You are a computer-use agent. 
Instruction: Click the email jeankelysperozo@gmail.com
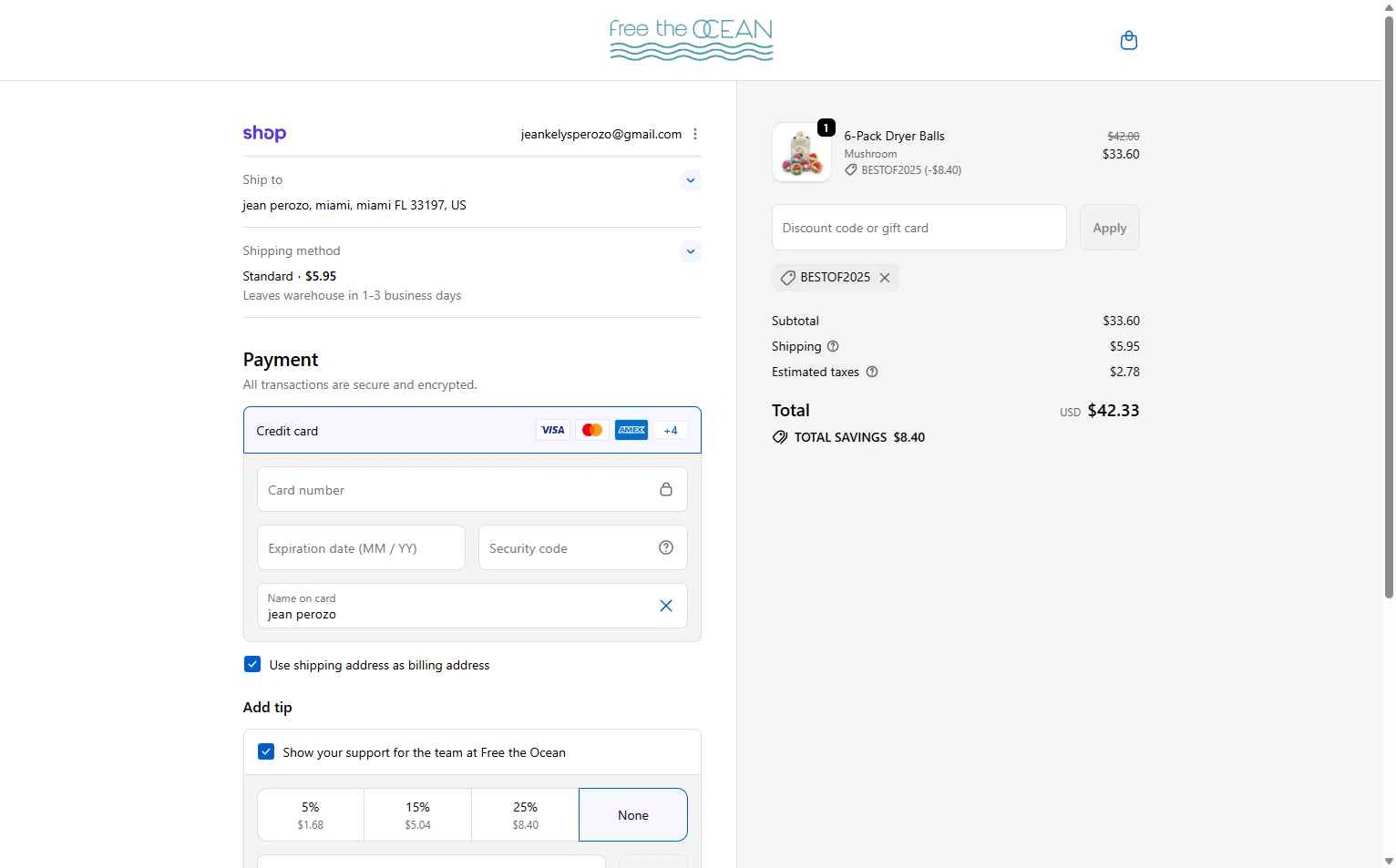601,134
